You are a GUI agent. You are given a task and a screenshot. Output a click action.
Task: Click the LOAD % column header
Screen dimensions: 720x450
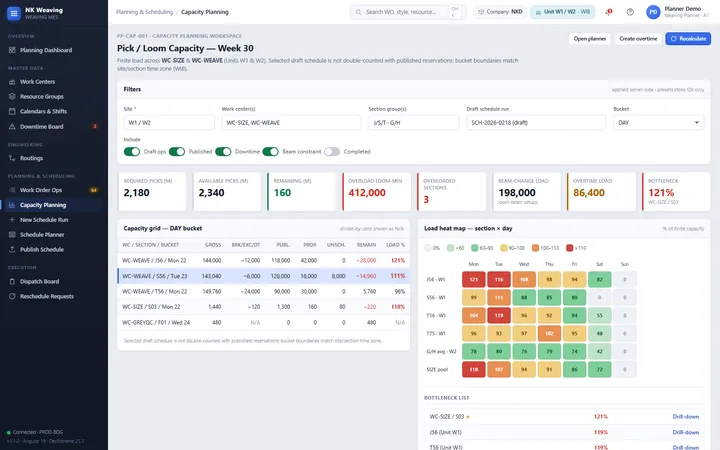(395, 245)
